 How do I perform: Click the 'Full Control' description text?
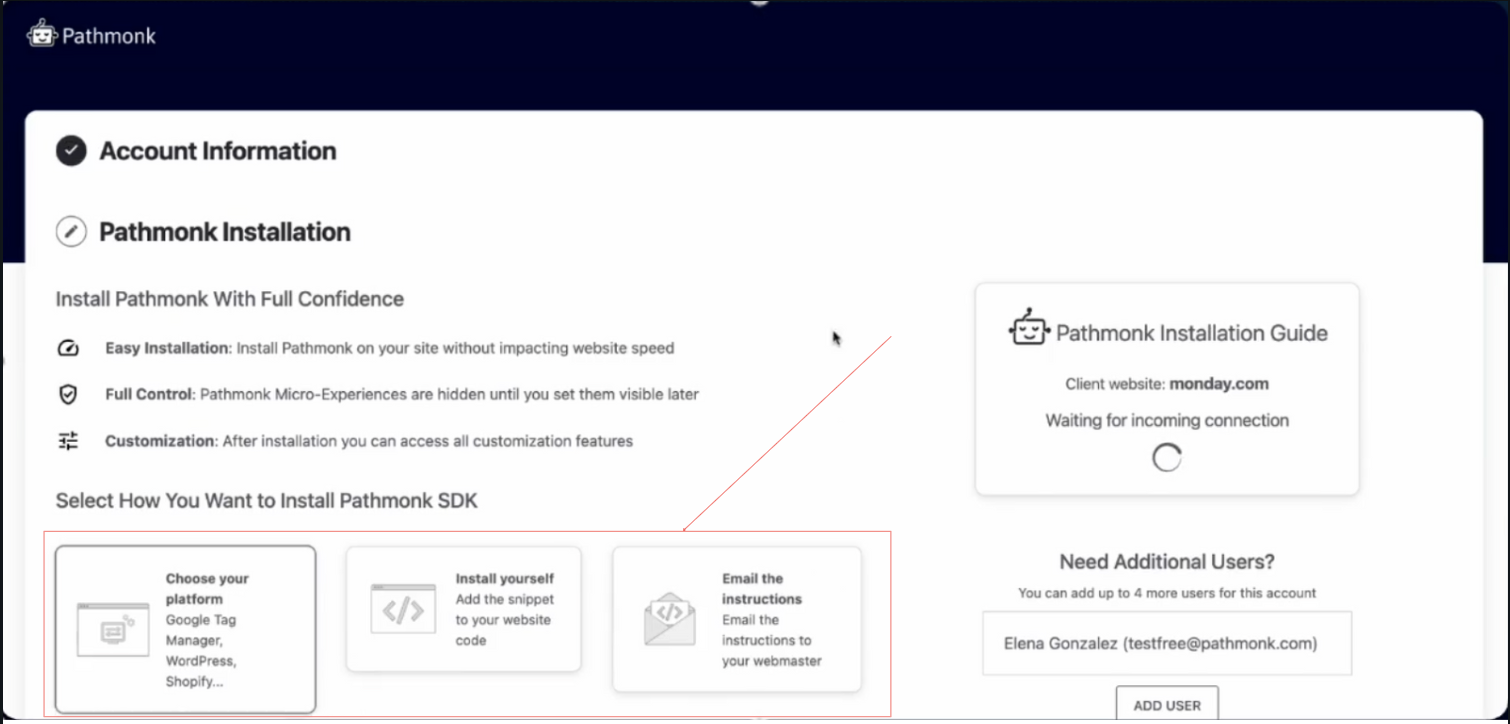[402, 395]
